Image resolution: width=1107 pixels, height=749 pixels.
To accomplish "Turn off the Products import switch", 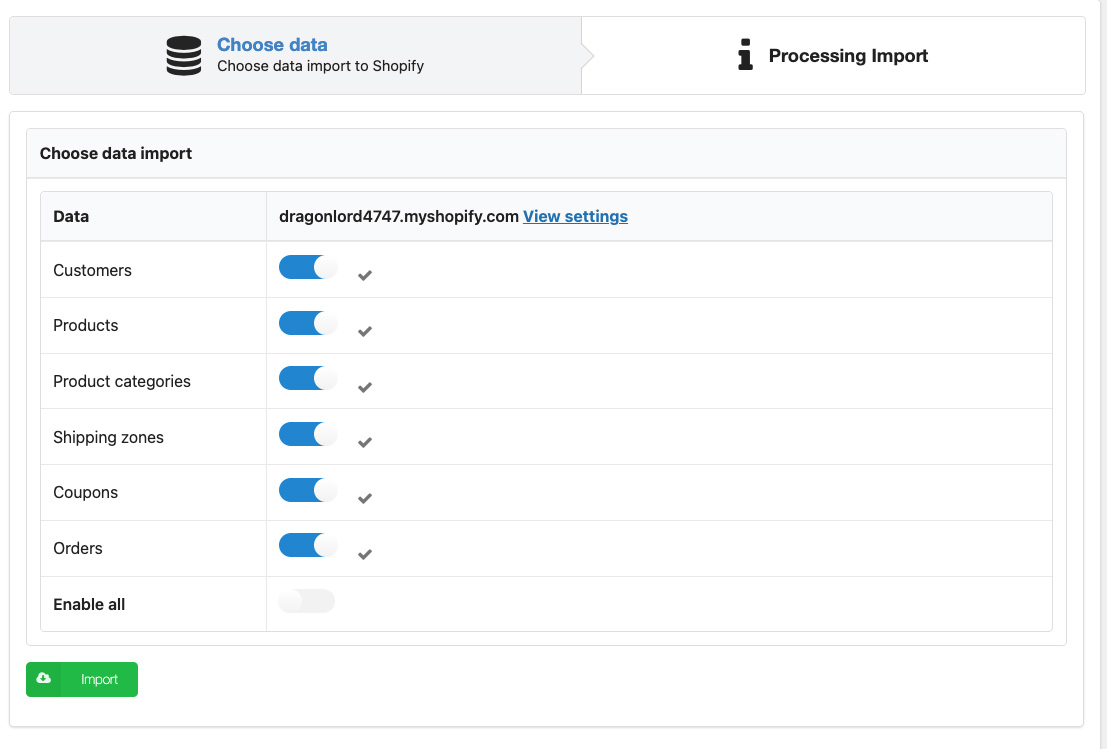I will [x=307, y=324].
